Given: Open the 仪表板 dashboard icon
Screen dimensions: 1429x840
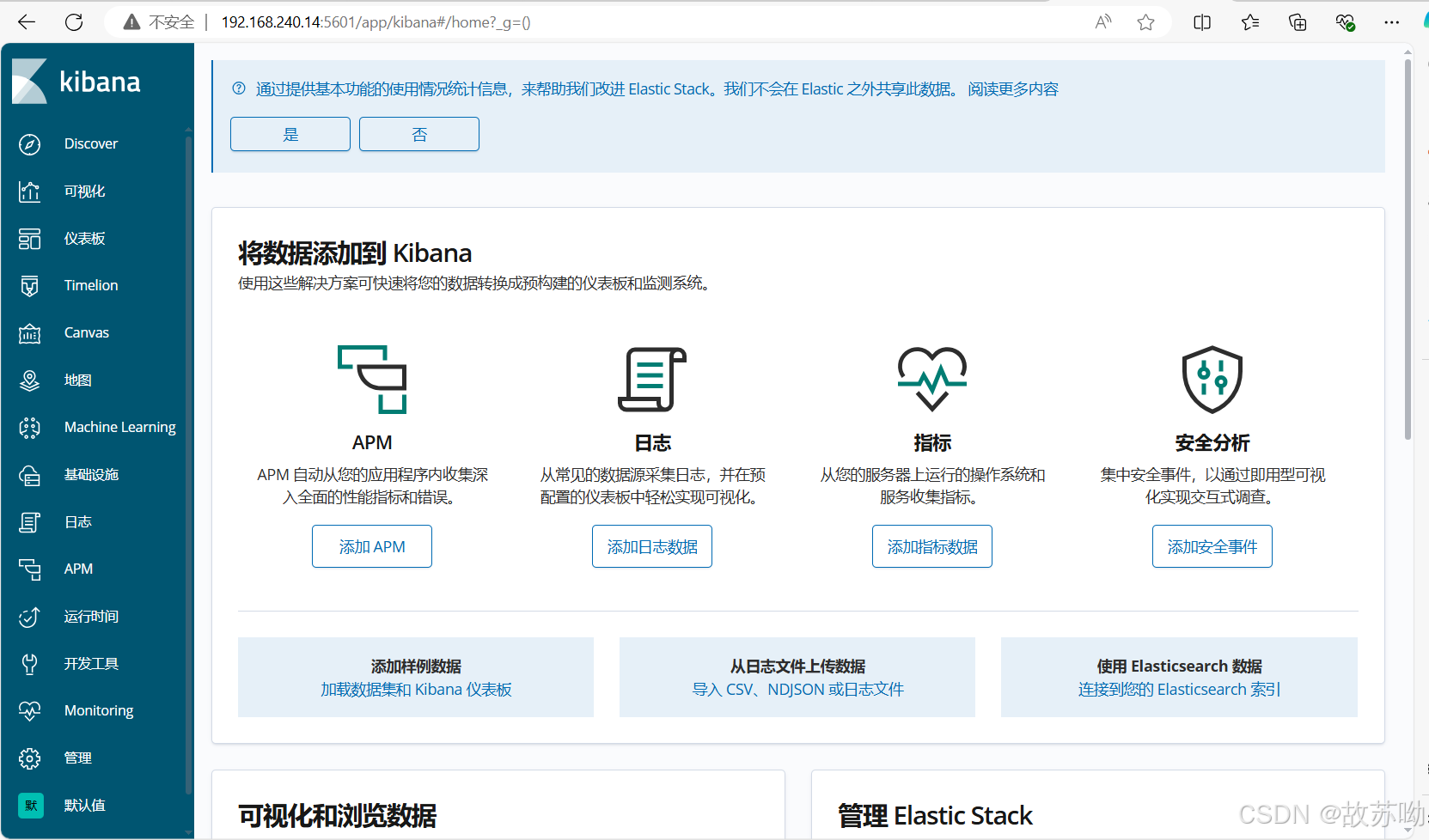Looking at the screenshot, I should coord(30,239).
